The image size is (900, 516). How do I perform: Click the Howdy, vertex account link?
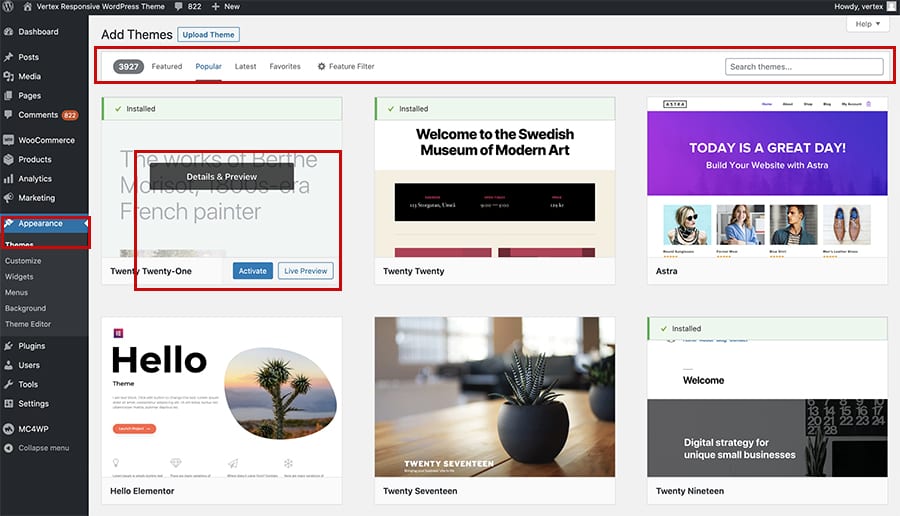(858, 7)
